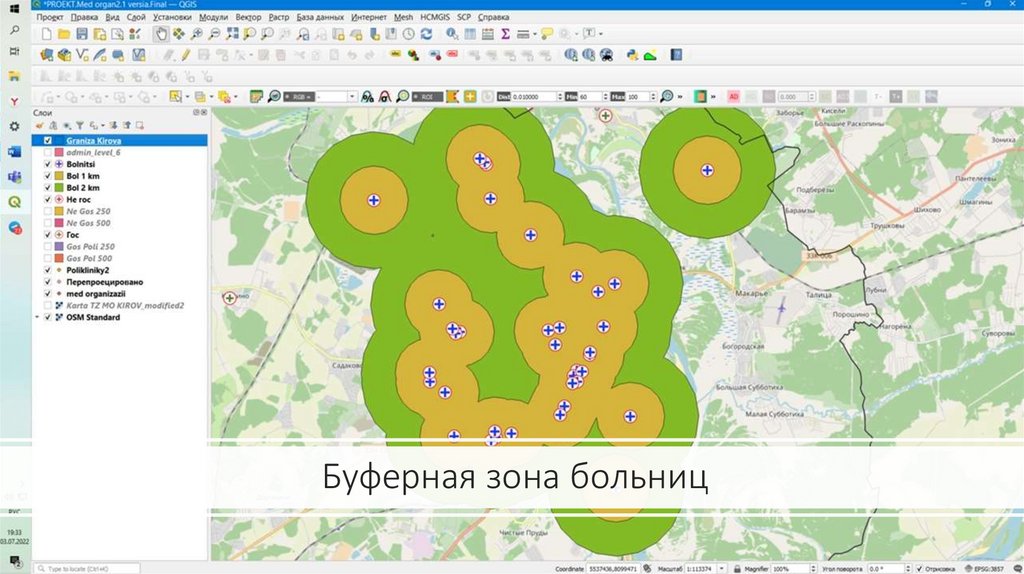Hide the Polikliniky2 layer
The height and width of the screenshot is (574, 1024).
48,270
